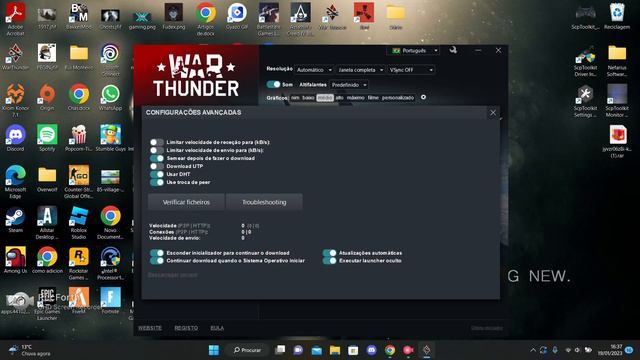The image size is (640, 360).
Task: Open Adobe Acrobat desktop shortcut
Action: click(x=16, y=19)
